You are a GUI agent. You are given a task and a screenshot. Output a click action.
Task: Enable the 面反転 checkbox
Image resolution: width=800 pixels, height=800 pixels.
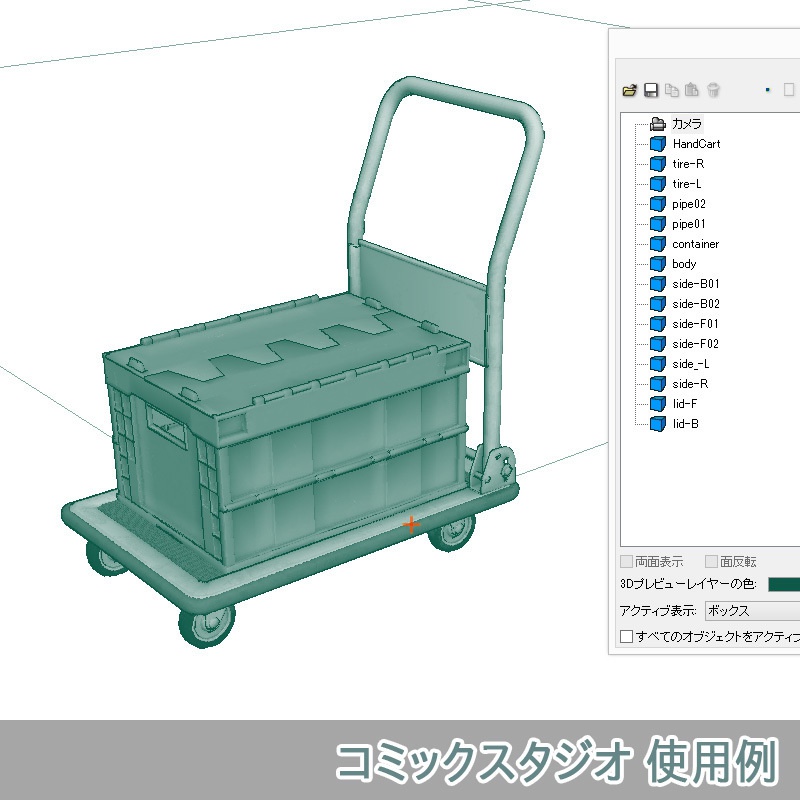coord(710,562)
